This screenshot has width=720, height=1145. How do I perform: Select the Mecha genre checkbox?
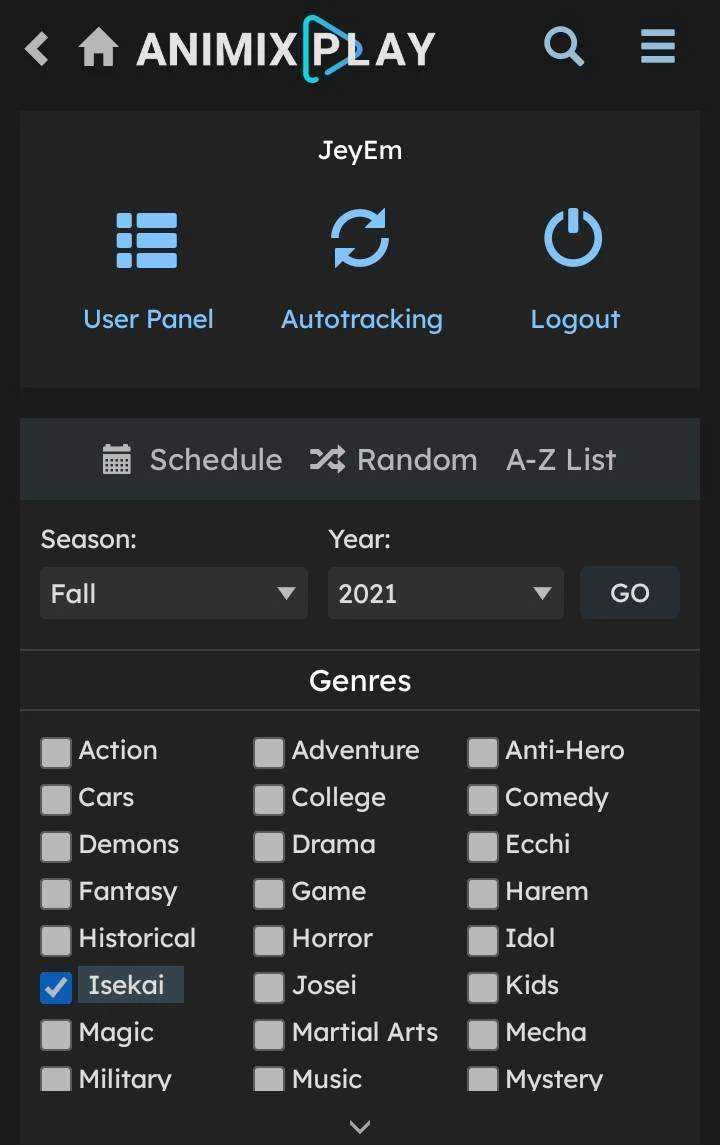[483, 1034]
